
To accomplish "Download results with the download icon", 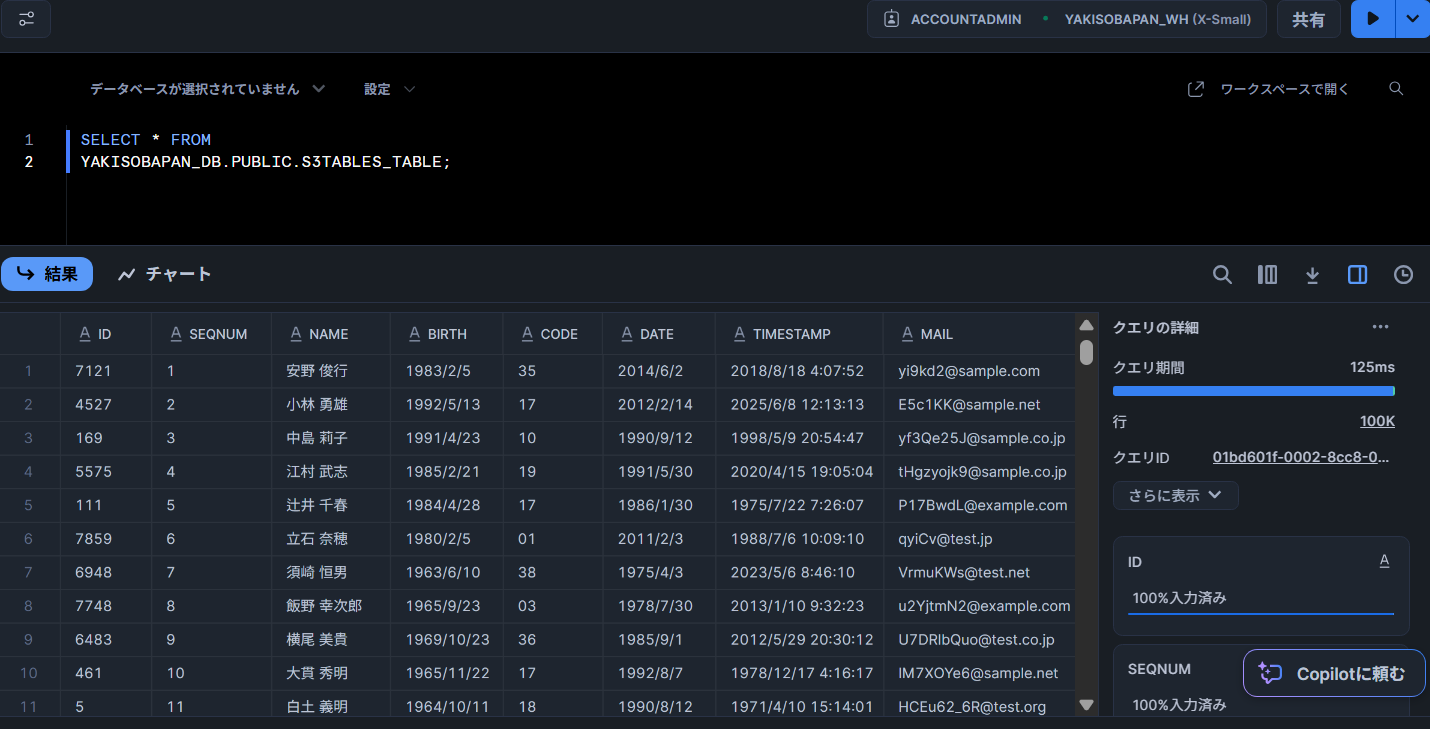I will [1313, 274].
